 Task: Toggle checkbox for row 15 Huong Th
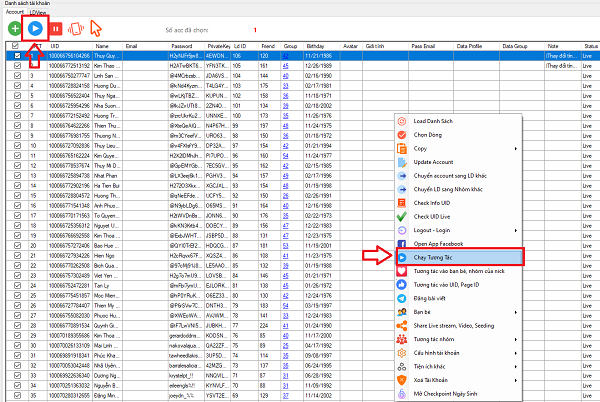(x=17, y=195)
